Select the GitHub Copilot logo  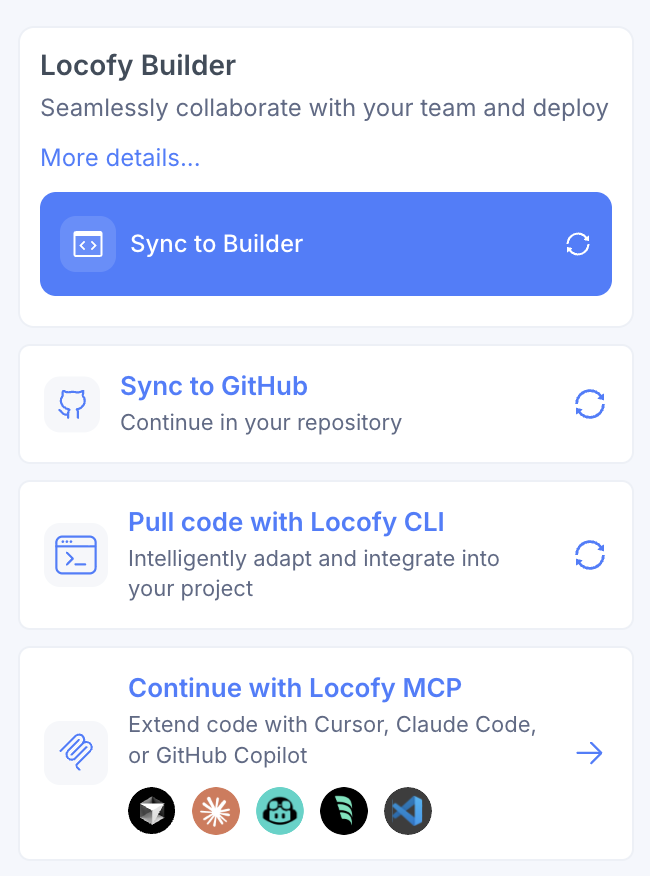tap(280, 811)
